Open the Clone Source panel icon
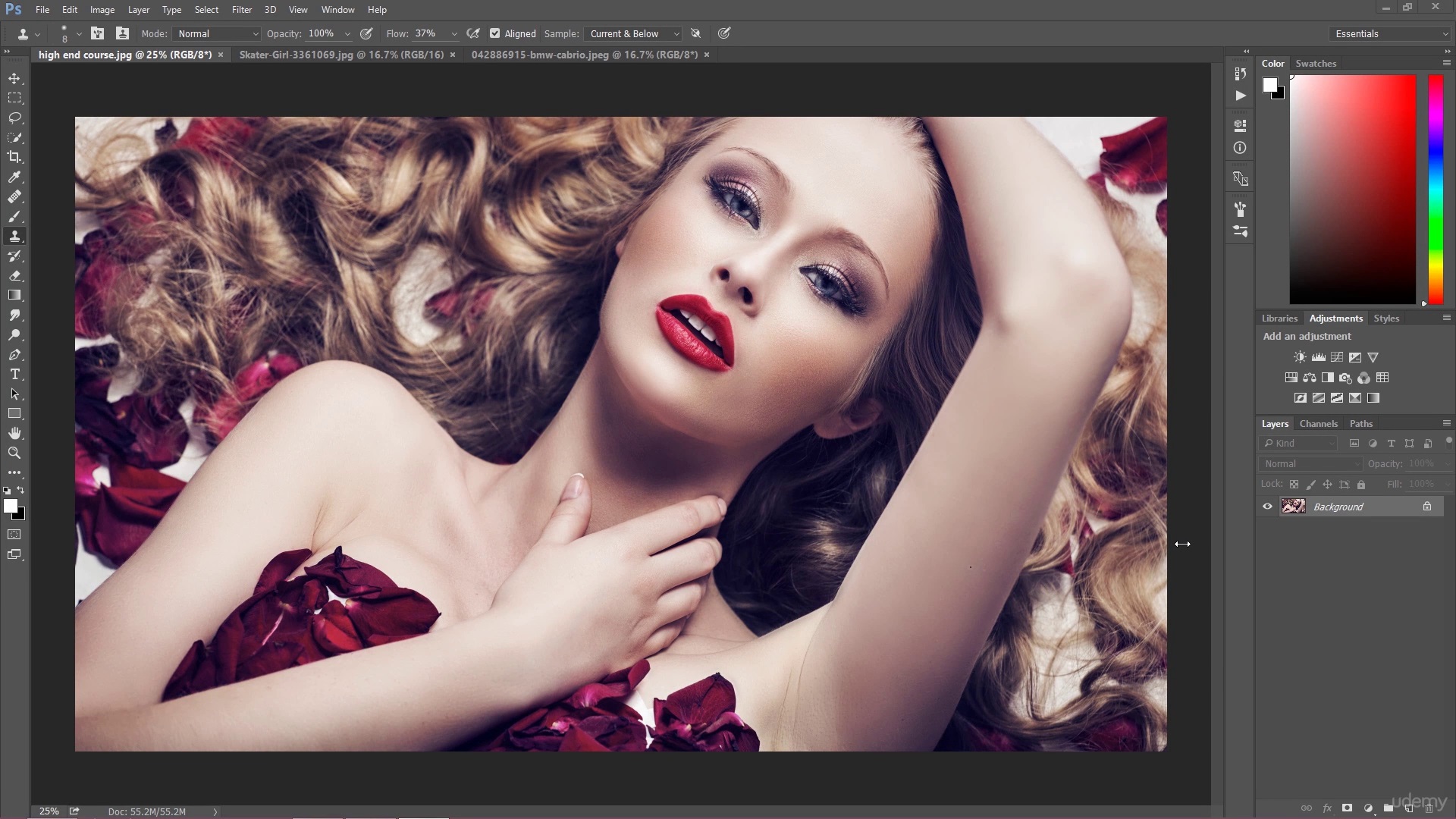 [1240, 179]
